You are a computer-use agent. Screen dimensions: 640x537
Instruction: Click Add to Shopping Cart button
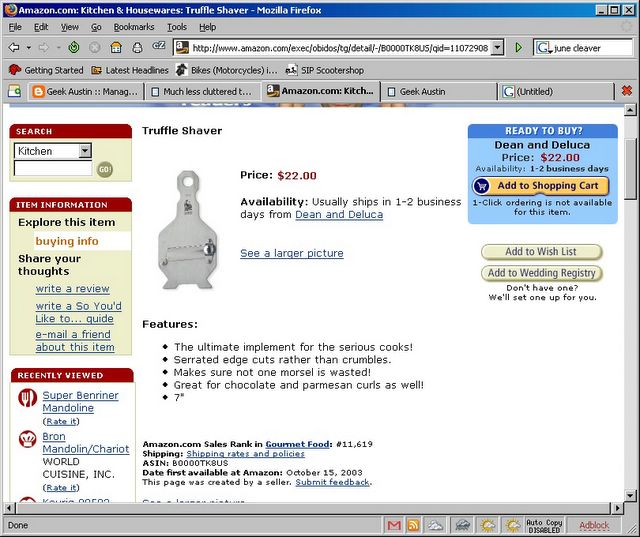(540, 186)
